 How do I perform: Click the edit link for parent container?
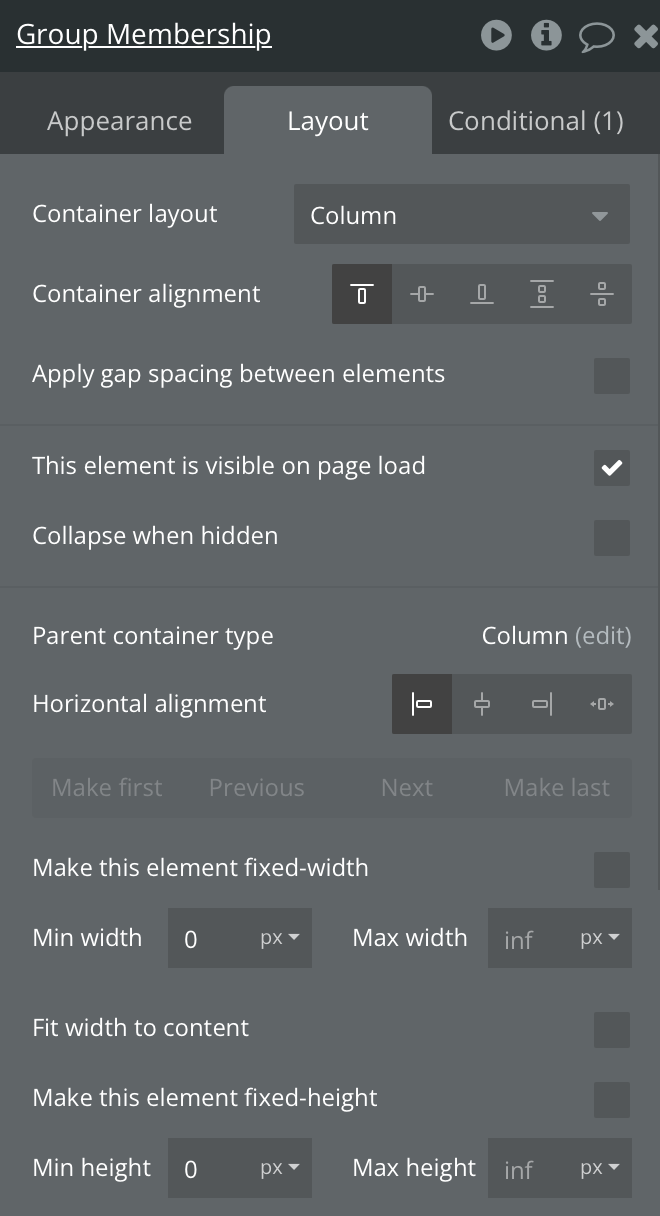pyautogui.click(x=603, y=636)
